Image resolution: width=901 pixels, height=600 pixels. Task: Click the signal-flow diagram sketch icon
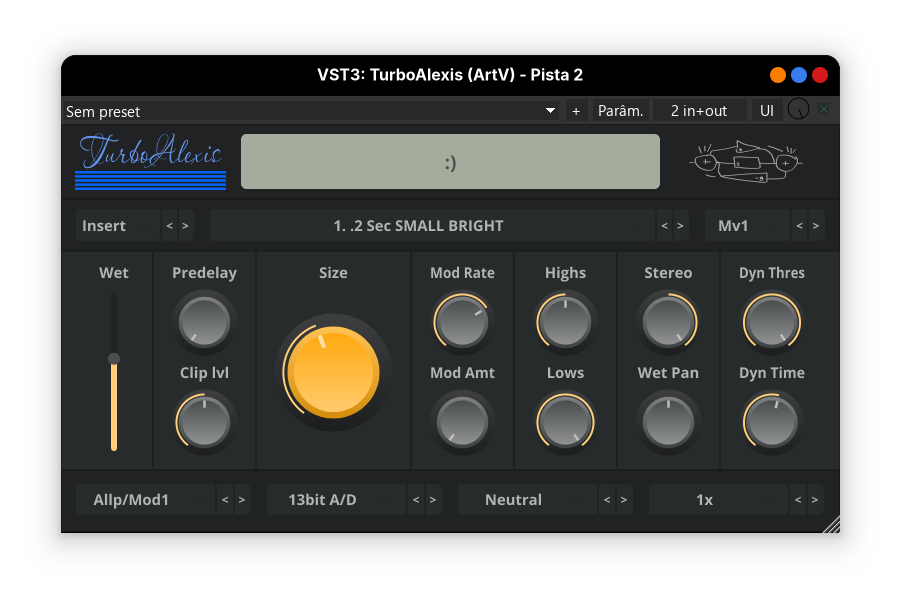[x=746, y=161]
